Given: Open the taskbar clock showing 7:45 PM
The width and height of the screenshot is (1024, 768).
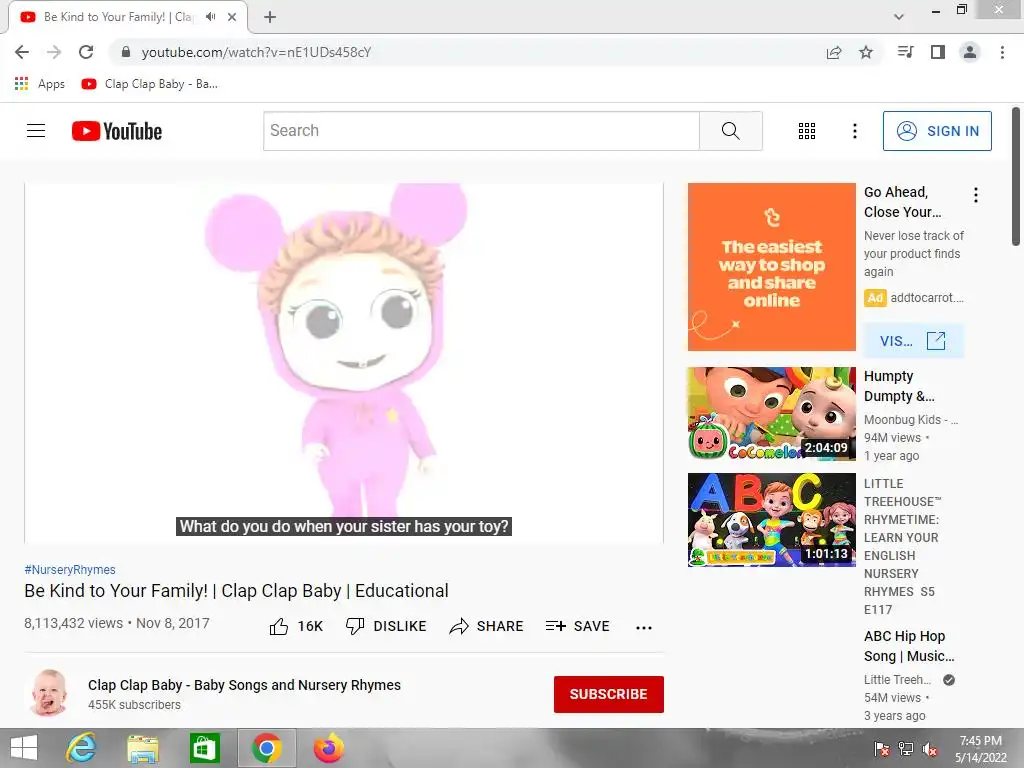Looking at the screenshot, I should click(x=980, y=749).
